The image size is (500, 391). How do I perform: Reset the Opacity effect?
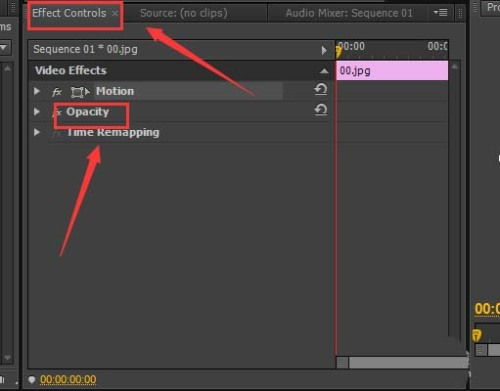point(321,110)
